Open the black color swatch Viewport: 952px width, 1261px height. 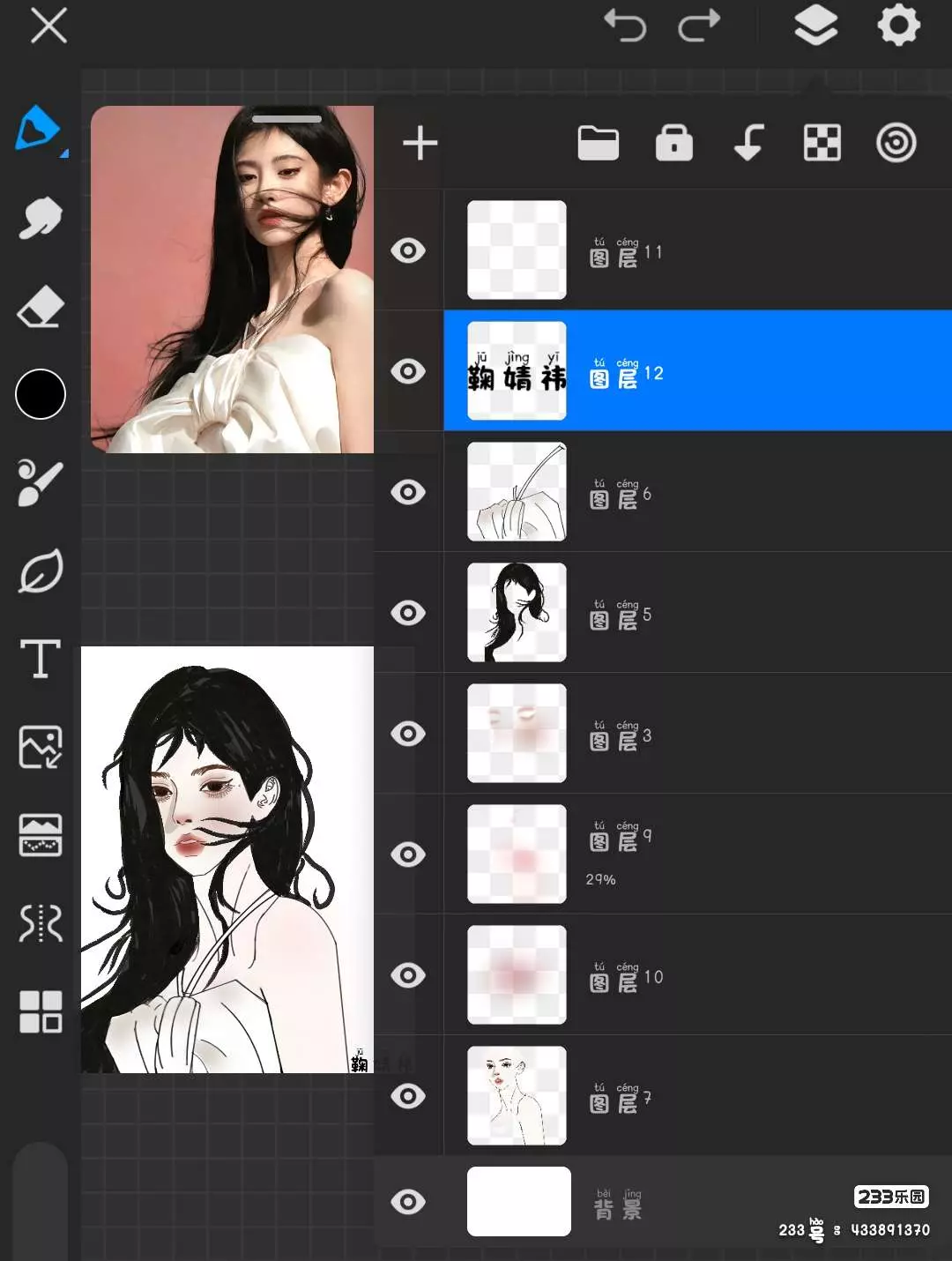(x=41, y=394)
